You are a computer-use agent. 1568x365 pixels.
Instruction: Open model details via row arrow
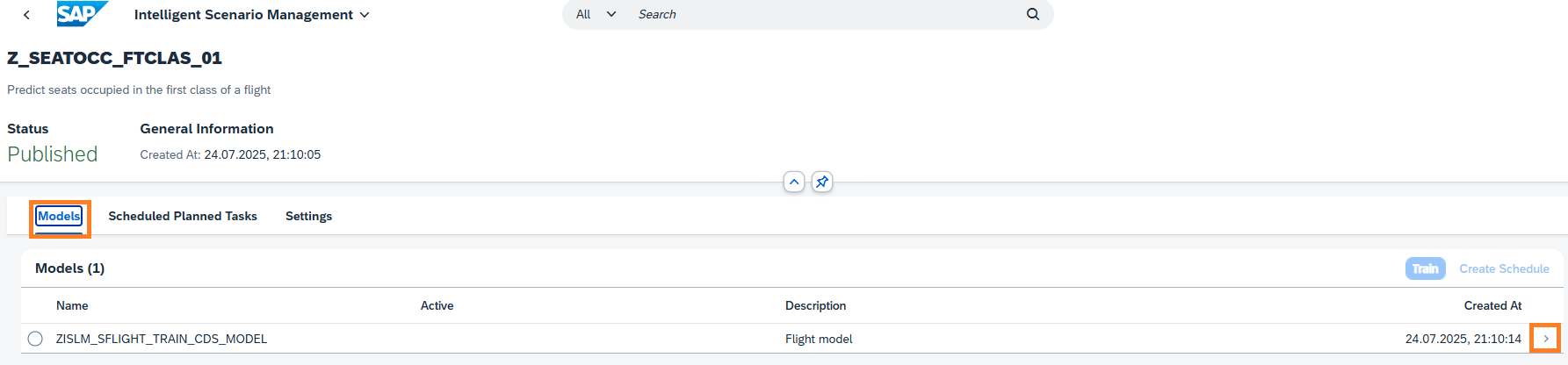1545,339
